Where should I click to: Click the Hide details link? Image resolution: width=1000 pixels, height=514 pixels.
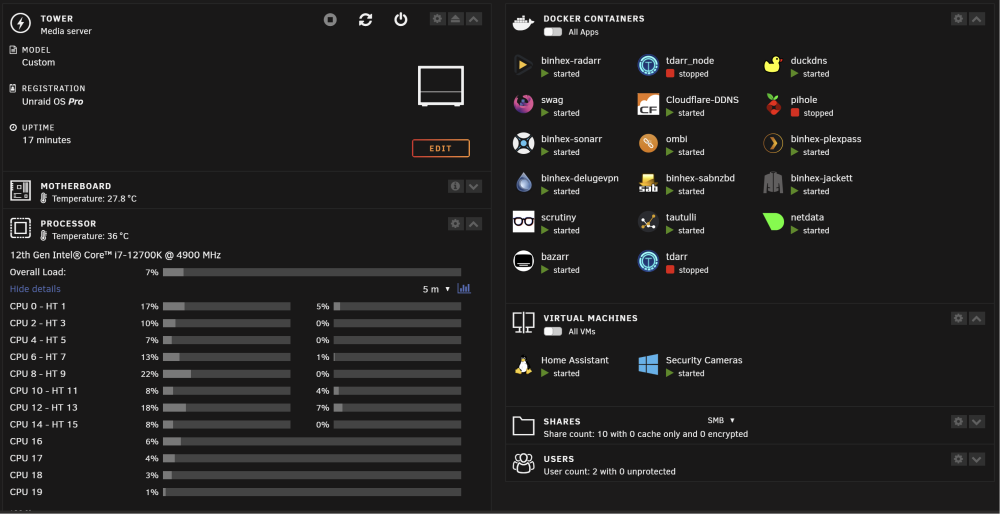tap(35, 289)
